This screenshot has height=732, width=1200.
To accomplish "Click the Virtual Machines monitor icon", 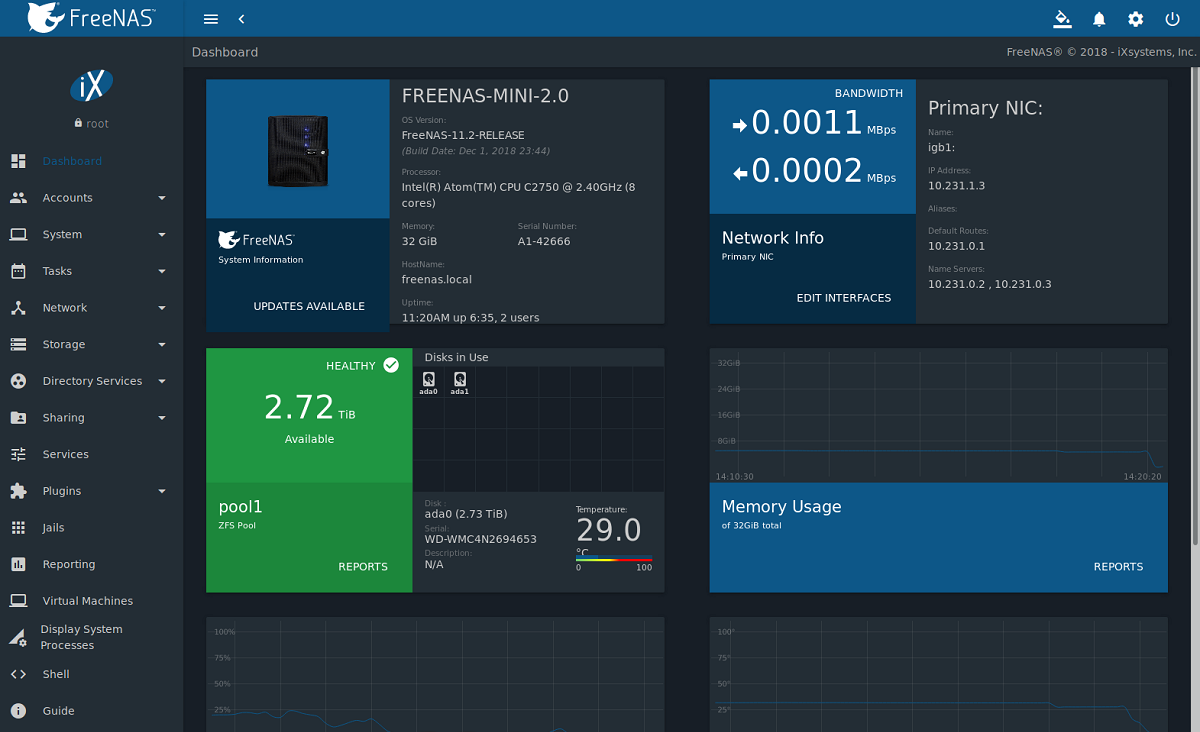I will pos(18,601).
